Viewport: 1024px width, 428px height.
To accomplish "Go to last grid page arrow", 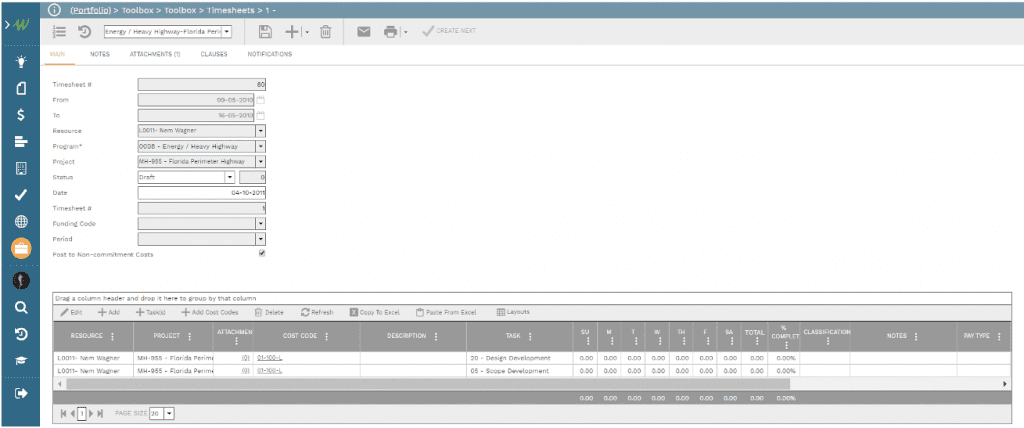I will (x=100, y=414).
